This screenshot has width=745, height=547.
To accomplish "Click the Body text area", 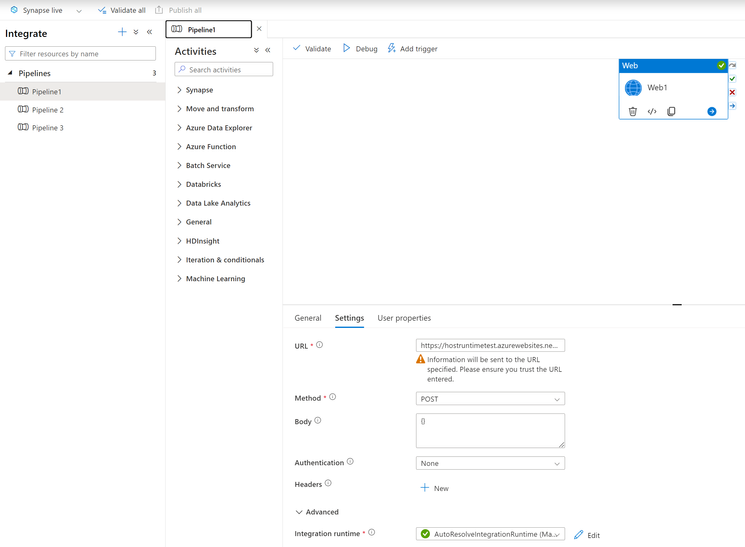I will coord(490,431).
